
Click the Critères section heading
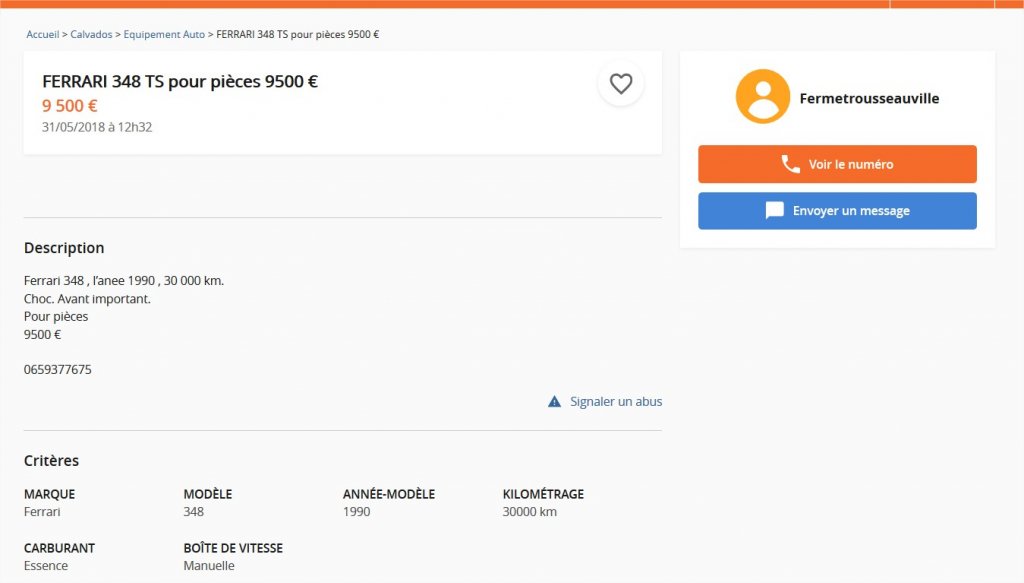[51, 461]
